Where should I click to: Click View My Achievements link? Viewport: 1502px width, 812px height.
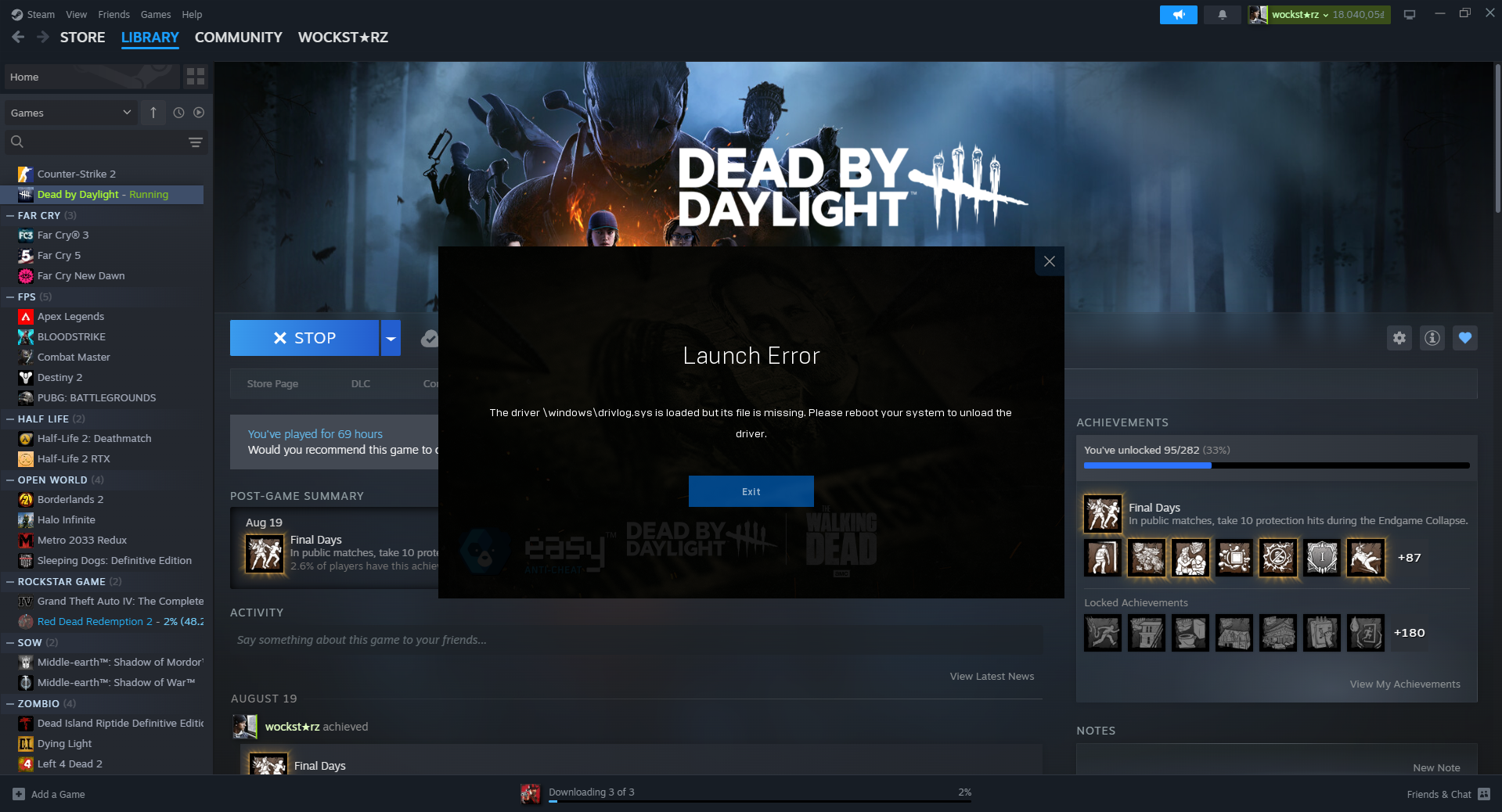[1405, 684]
